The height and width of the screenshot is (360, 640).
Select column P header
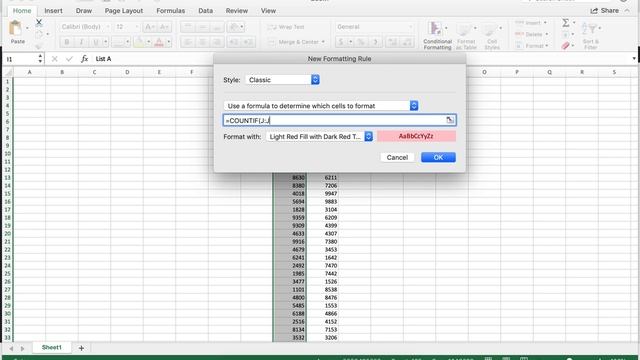tap(517, 72)
